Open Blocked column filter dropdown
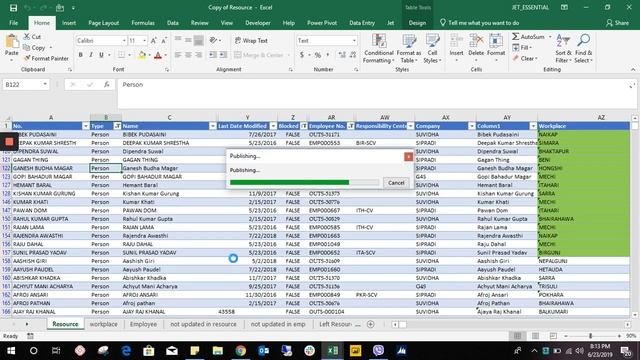 (x=304, y=126)
